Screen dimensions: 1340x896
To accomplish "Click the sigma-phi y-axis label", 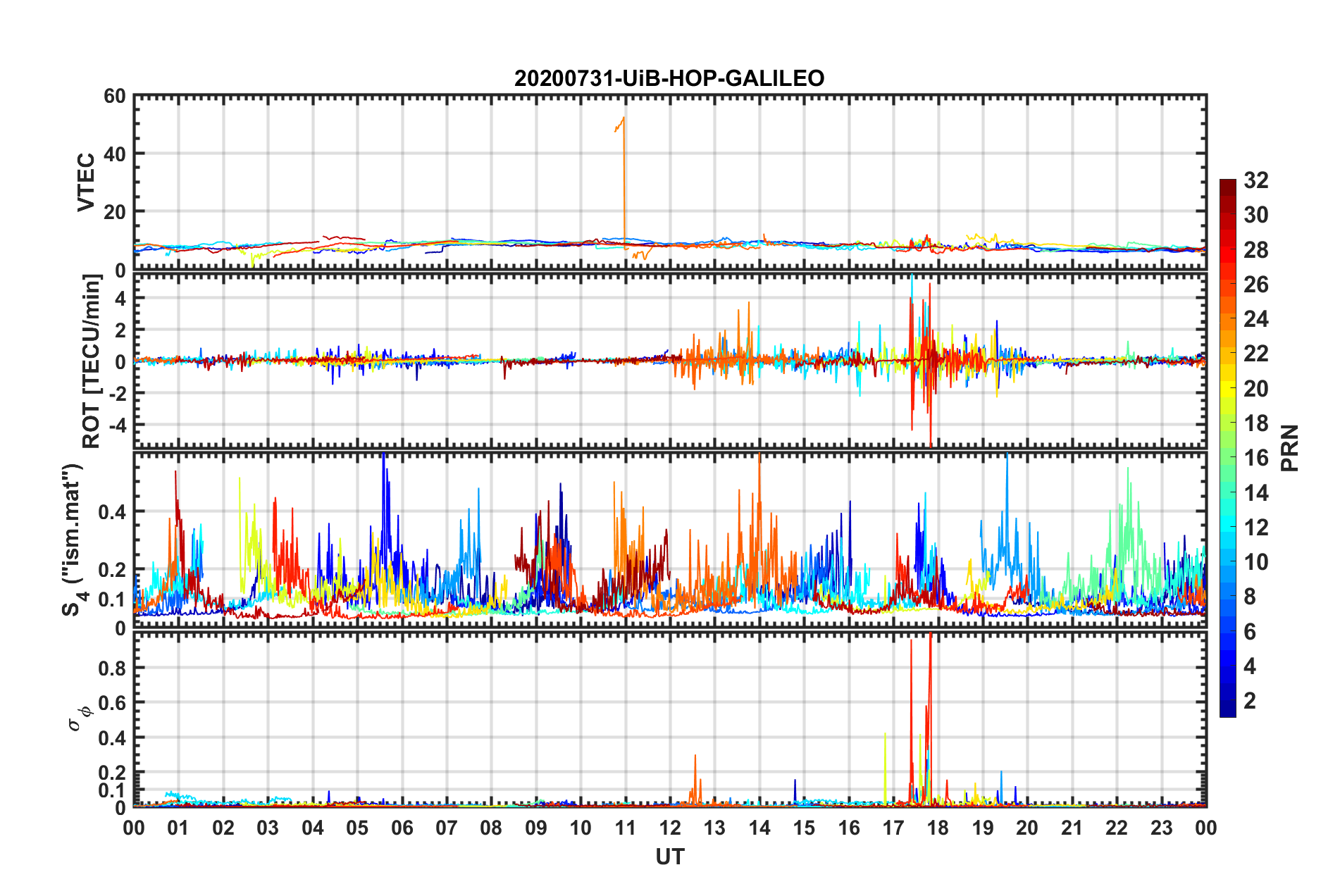I will tap(80, 719).
